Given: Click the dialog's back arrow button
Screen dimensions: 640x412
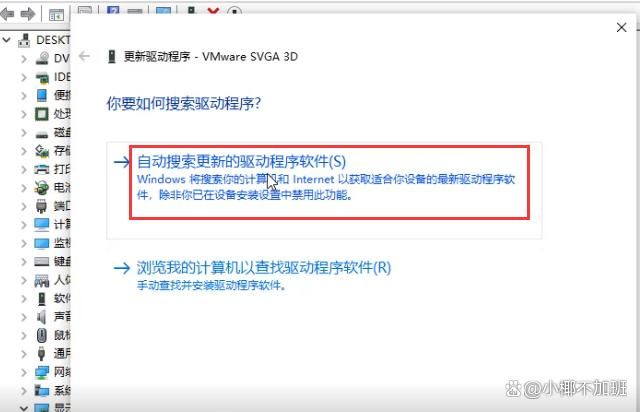Looking at the screenshot, I should (84, 56).
